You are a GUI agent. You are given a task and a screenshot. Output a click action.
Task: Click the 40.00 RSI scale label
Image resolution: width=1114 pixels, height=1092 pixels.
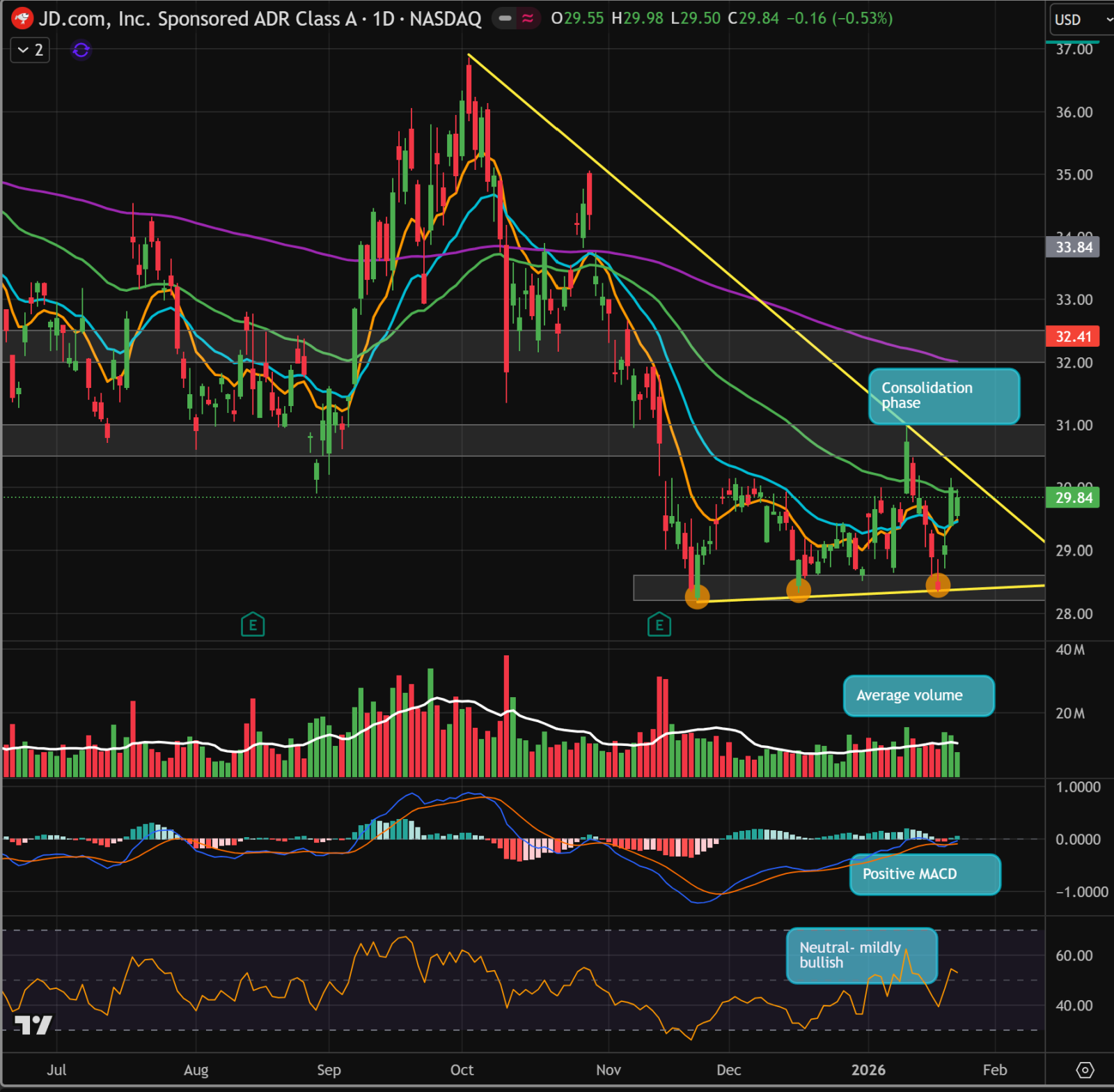[x=1074, y=1006]
